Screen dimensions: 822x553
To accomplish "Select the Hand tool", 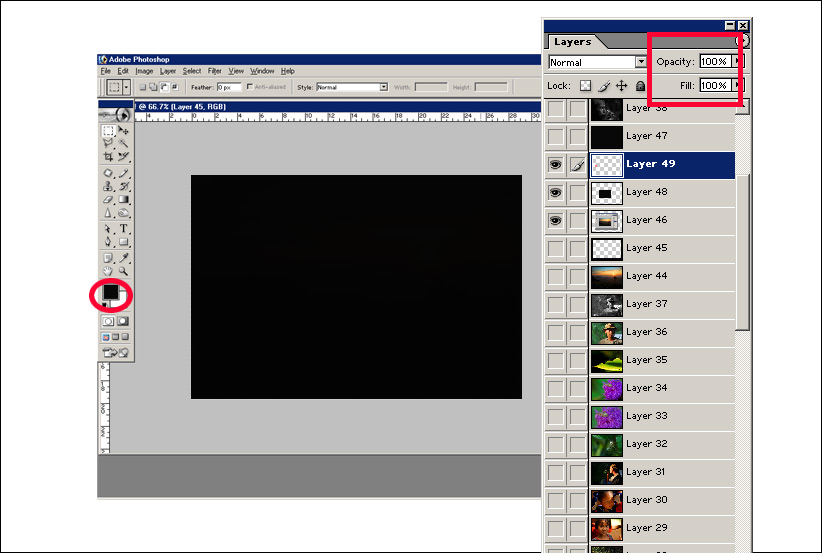I will coord(108,271).
